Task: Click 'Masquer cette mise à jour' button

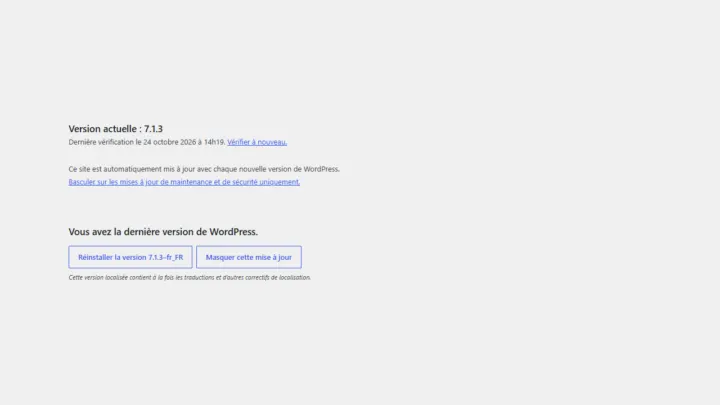Action: coord(248,257)
